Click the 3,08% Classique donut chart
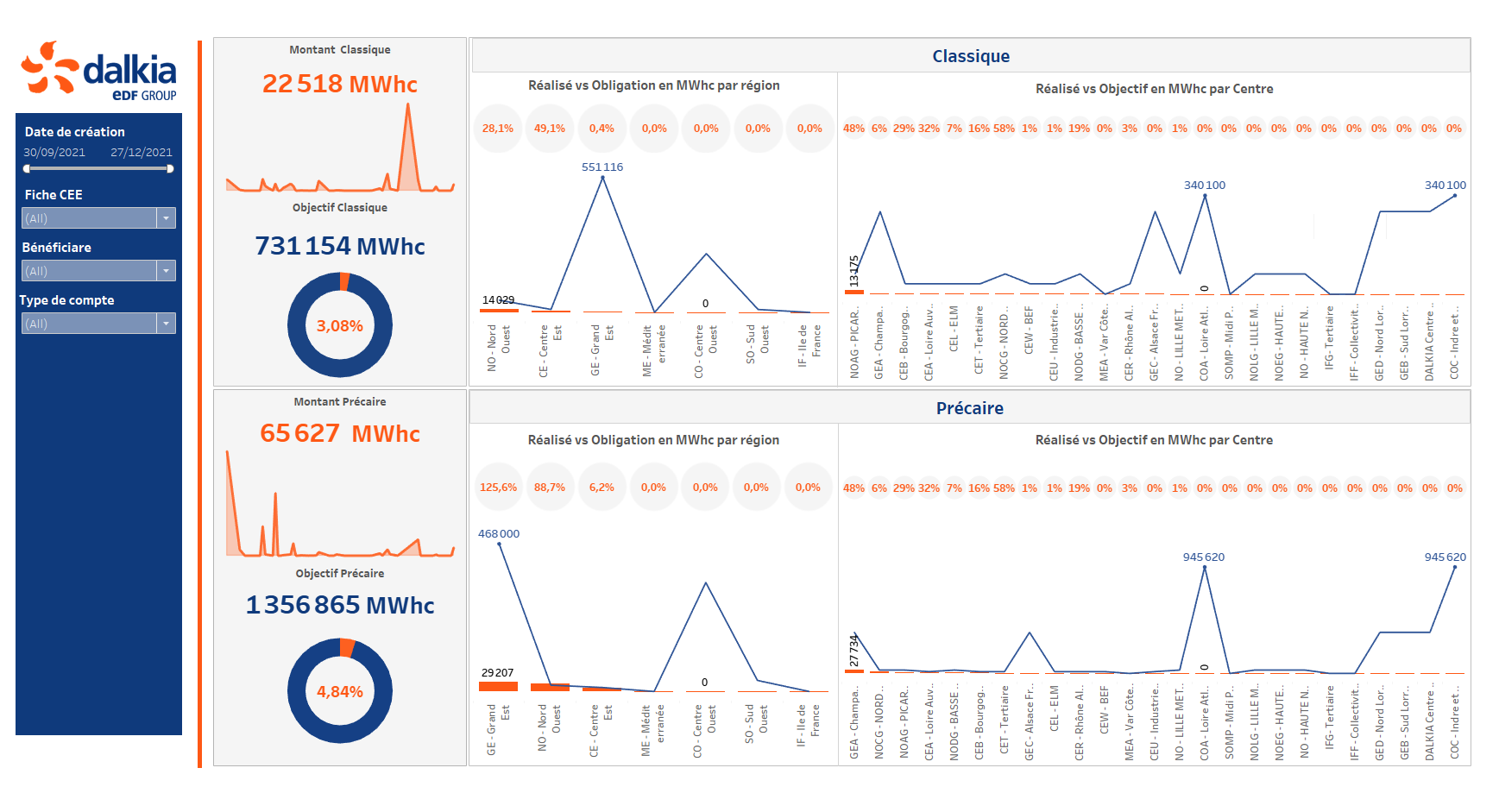The height and width of the screenshot is (812, 1499). pyautogui.click(x=340, y=325)
